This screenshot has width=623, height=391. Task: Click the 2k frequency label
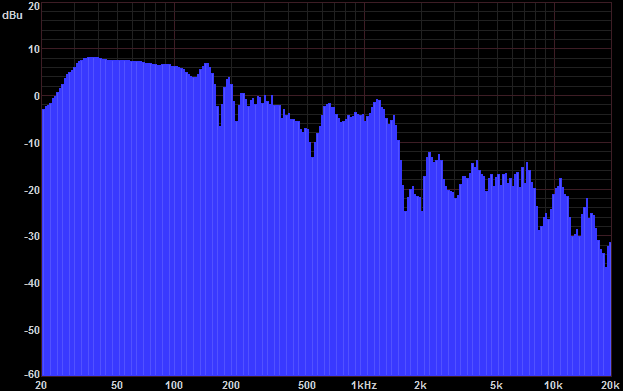(420, 385)
